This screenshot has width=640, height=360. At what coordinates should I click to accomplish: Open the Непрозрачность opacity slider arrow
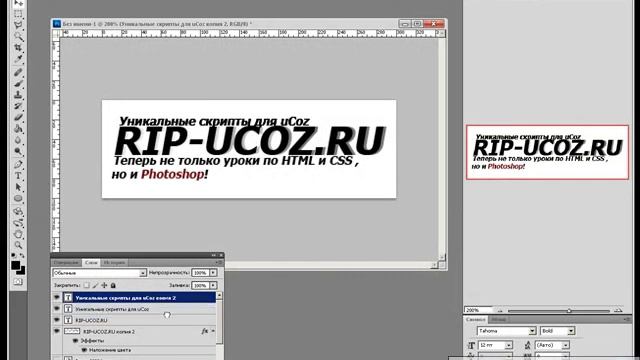[x=213, y=273]
